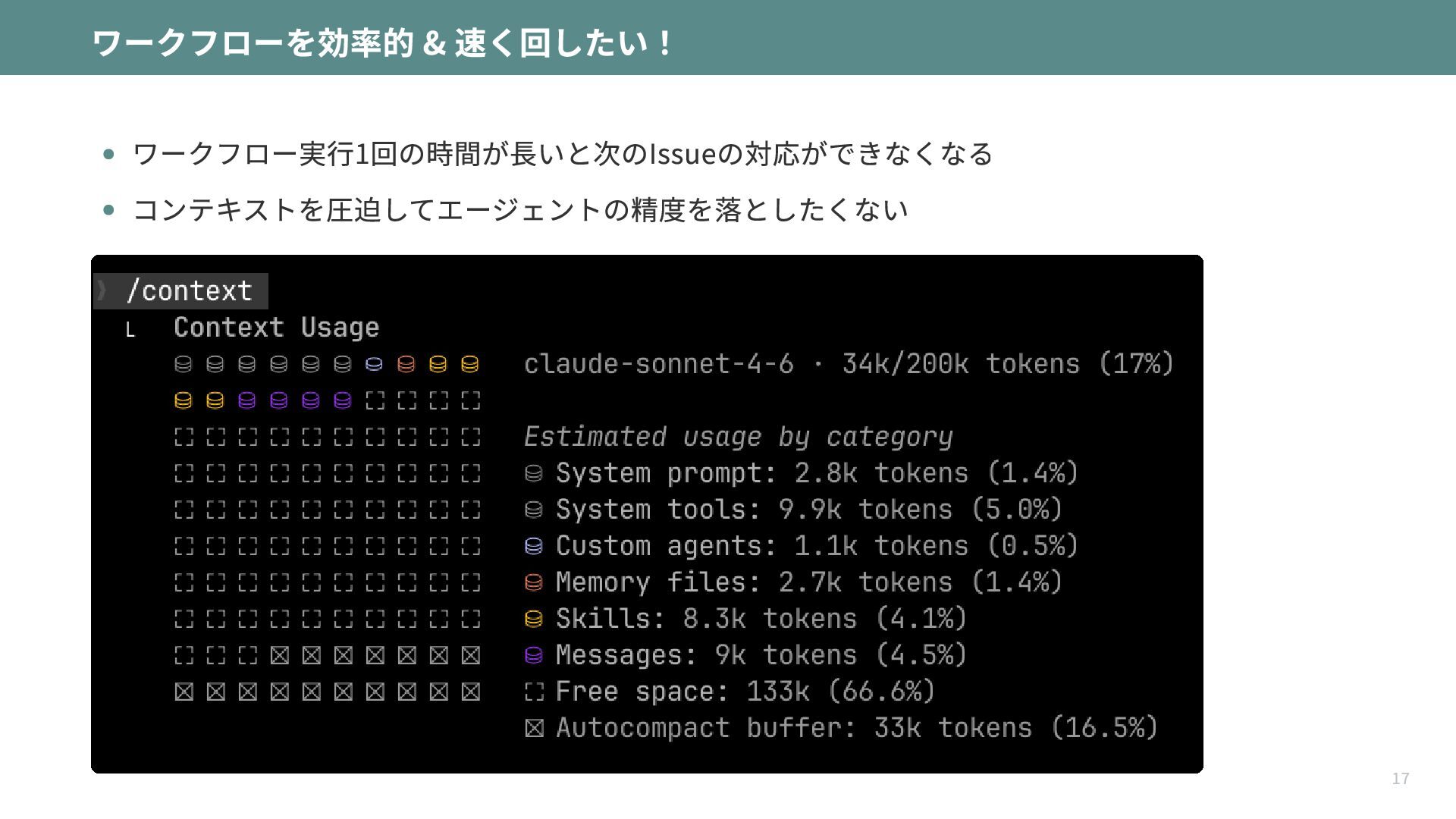Viewport: 1456px width, 819px height.
Task: Click the Messages: 9k tokens line
Action: (761, 655)
